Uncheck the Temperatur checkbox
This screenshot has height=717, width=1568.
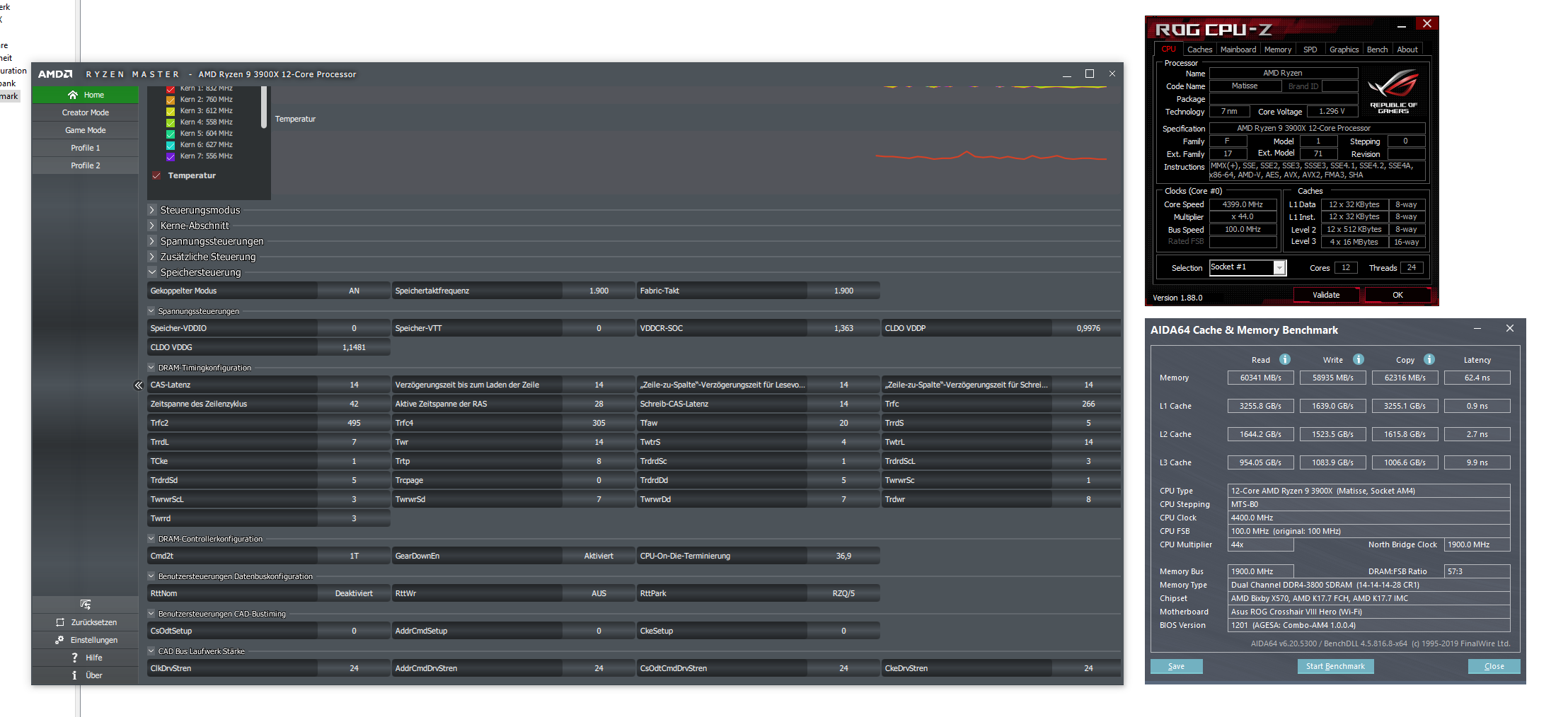point(156,175)
